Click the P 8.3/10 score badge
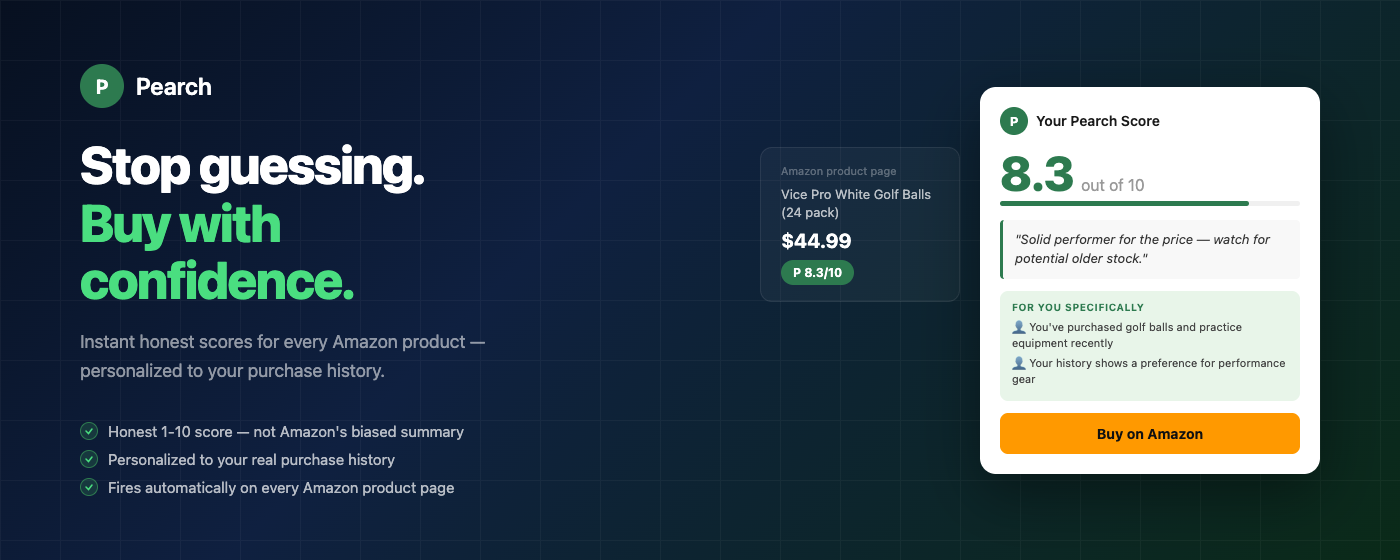This screenshot has height=560, width=1400. 817,272
